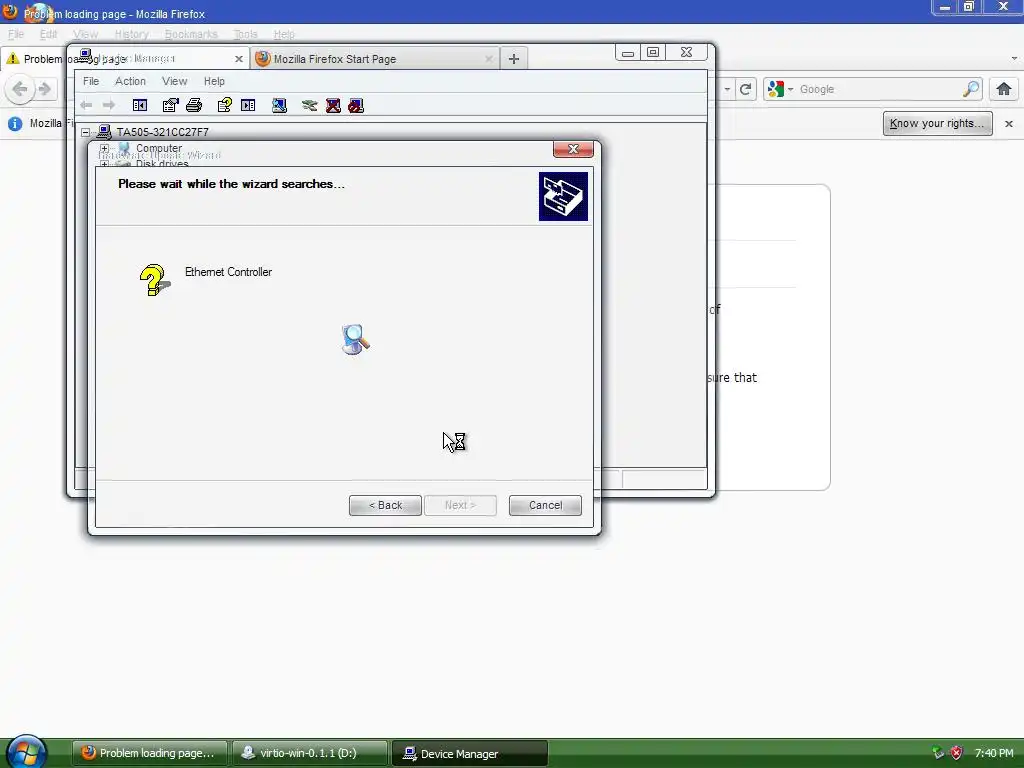This screenshot has width=1024, height=768.
Task: Click the Uninstall device toolbar icon
Action: coord(333,105)
